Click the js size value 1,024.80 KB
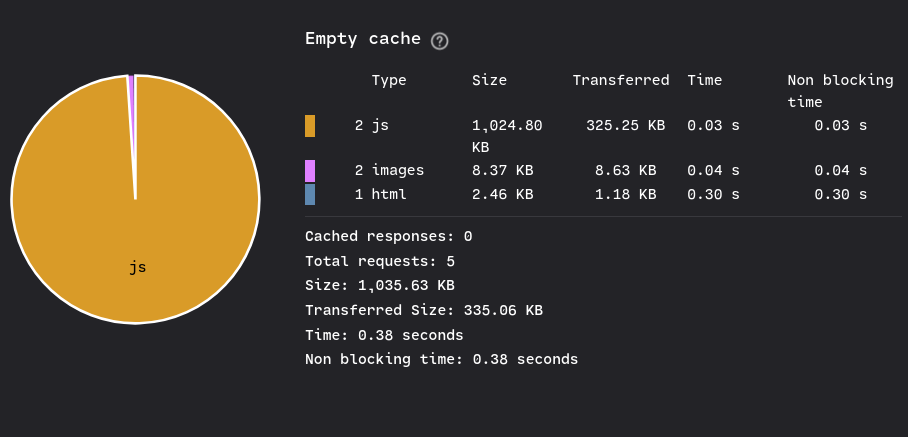 (x=507, y=136)
